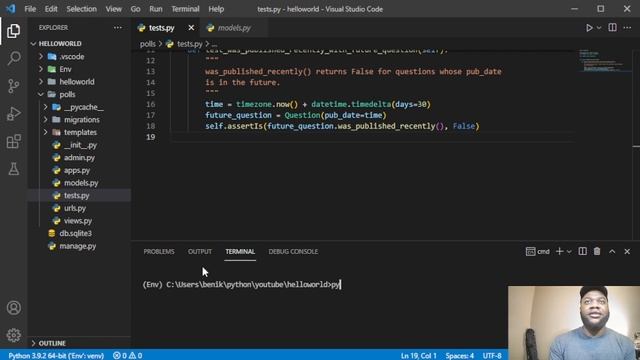Open the Run and Debug view
This screenshot has width=640, height=360.
pos(13,113)
